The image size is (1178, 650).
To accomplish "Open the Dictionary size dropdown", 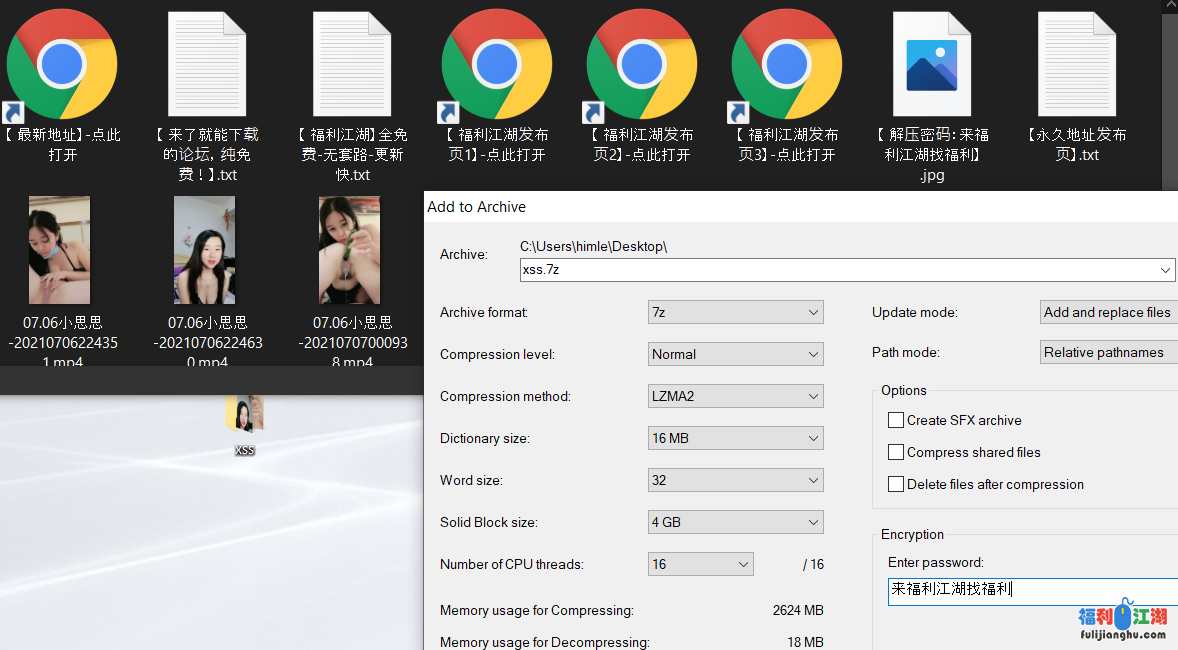I will [x=735, y=438].
